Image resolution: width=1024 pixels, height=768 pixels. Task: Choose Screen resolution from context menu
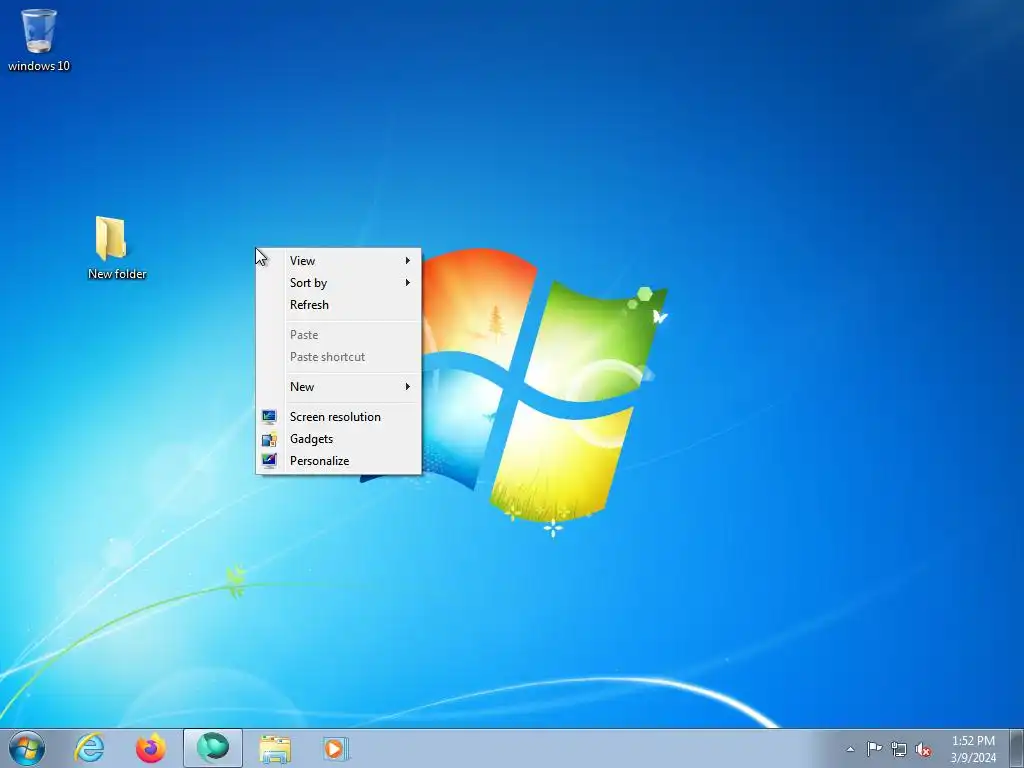[338, 417]
